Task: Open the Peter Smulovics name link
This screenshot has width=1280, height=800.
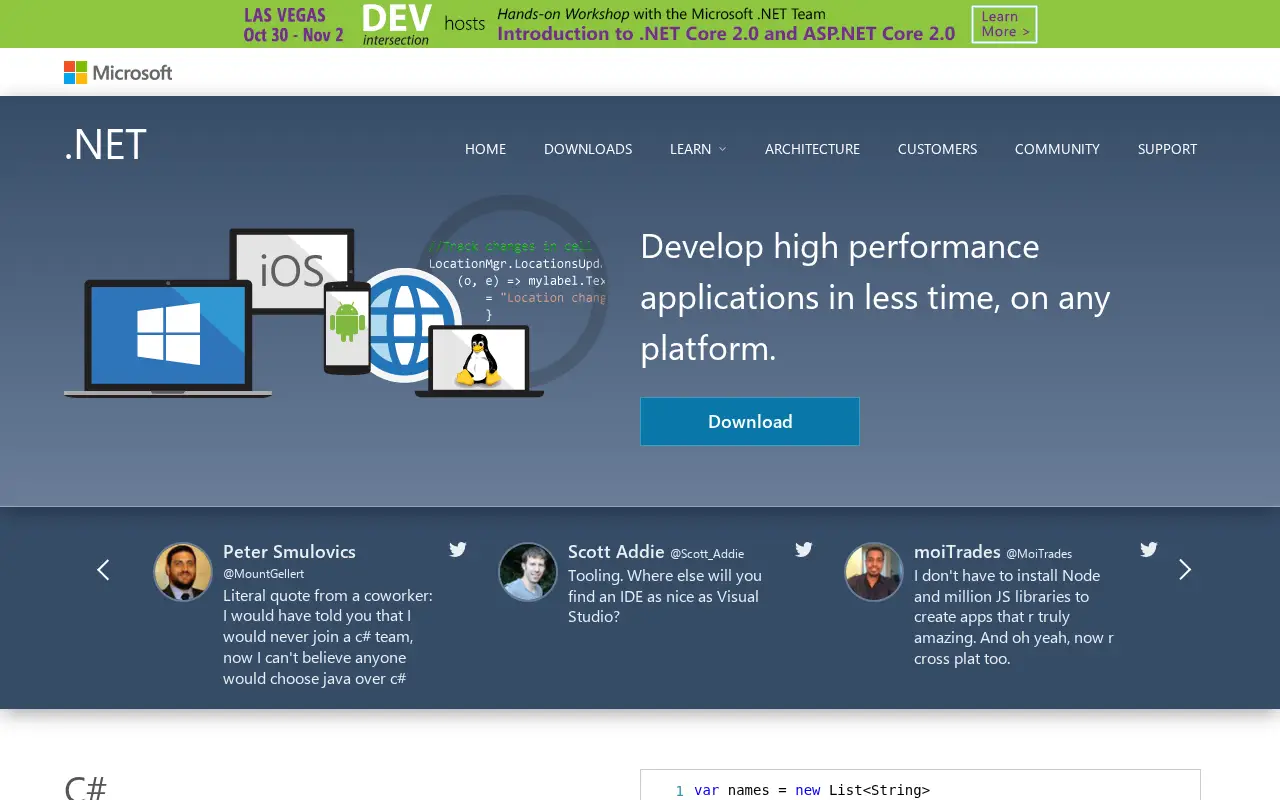Action: [x=289, y=552]
